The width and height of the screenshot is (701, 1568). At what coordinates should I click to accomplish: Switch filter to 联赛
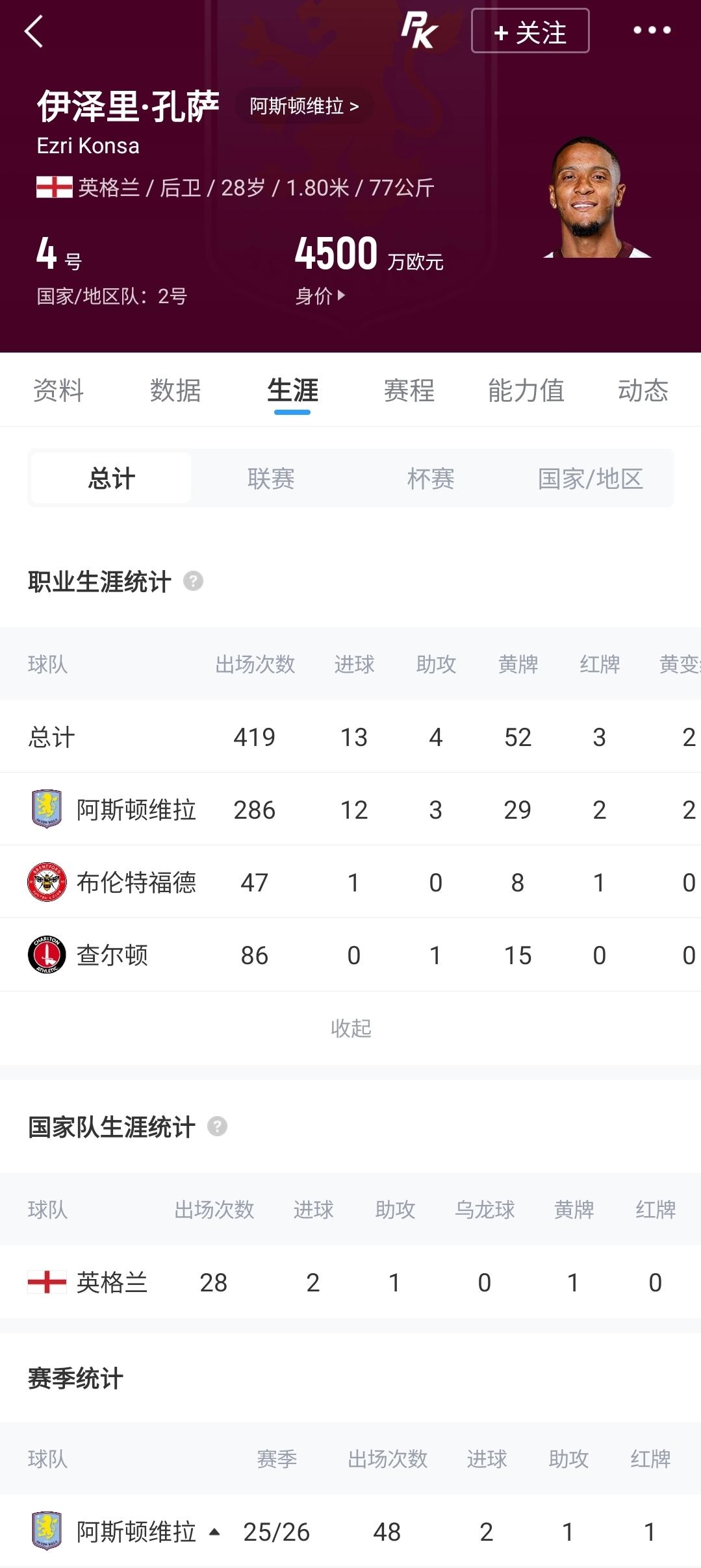[x=271, y=478]
